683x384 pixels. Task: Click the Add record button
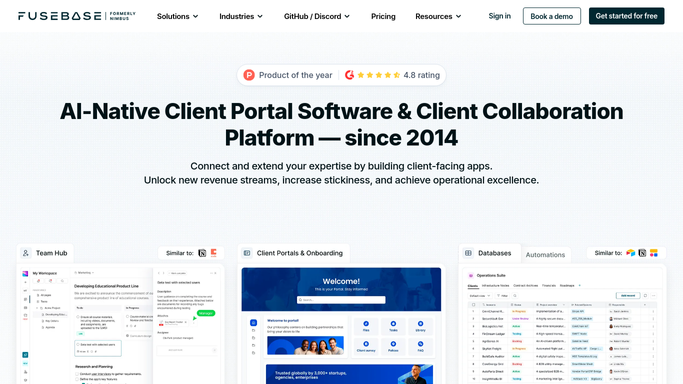(628, 296)
